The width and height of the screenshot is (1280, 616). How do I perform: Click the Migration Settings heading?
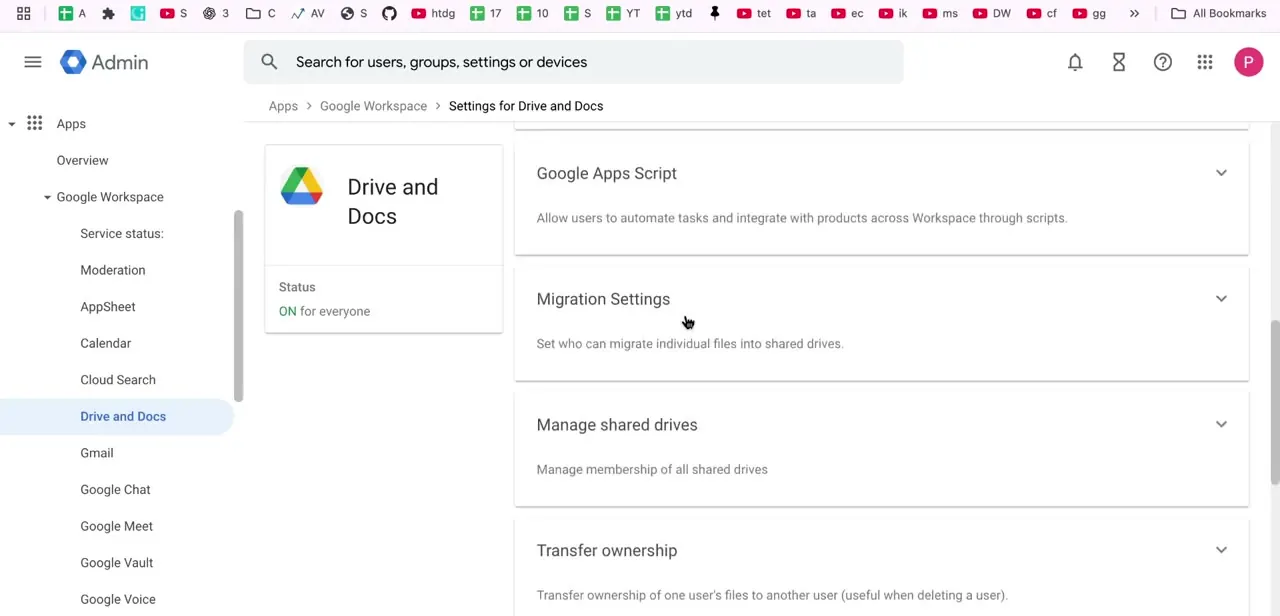tap(603, 299)
